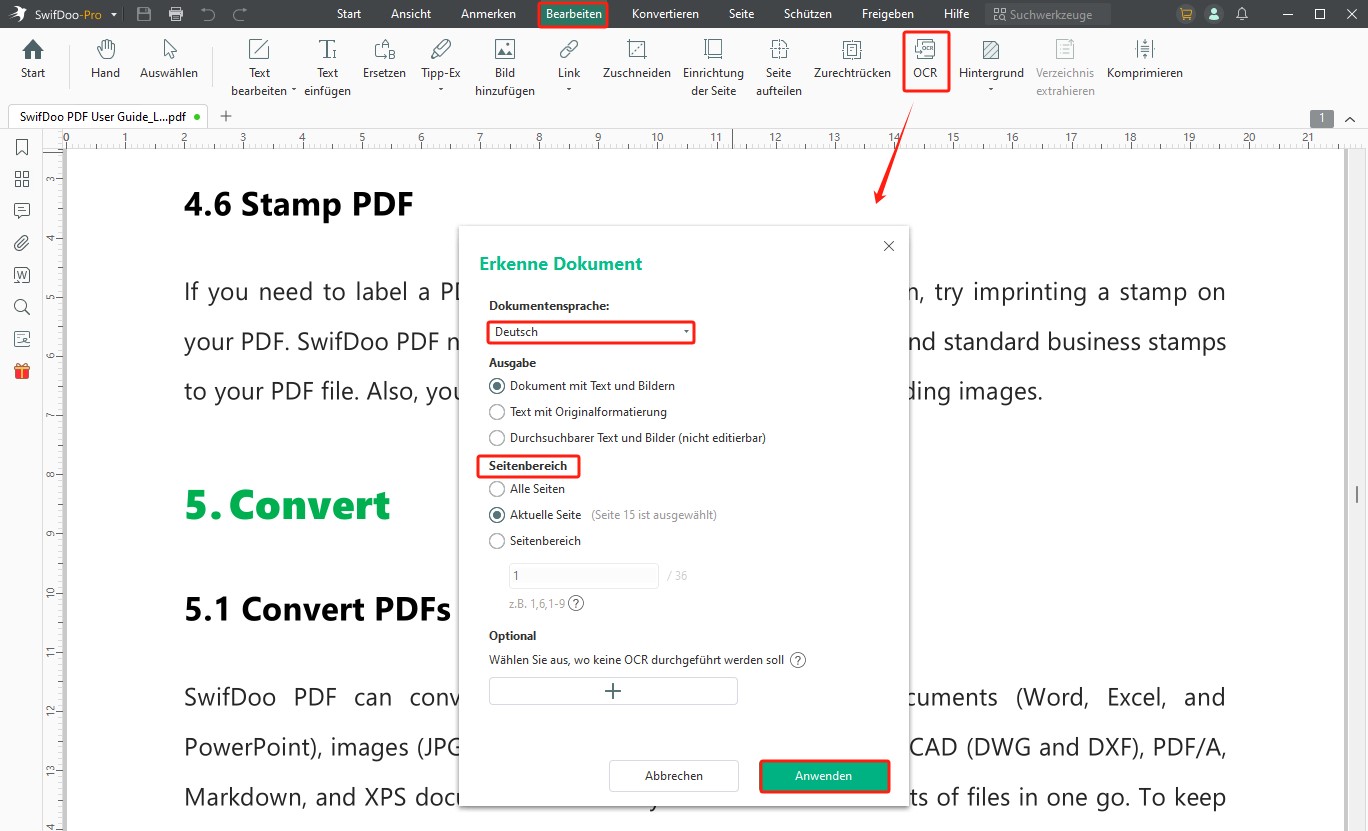The height and width of the screenshot is (831, 1368).
Task: Open Einrichtung der Seite
Action: [x=713, y=67]
